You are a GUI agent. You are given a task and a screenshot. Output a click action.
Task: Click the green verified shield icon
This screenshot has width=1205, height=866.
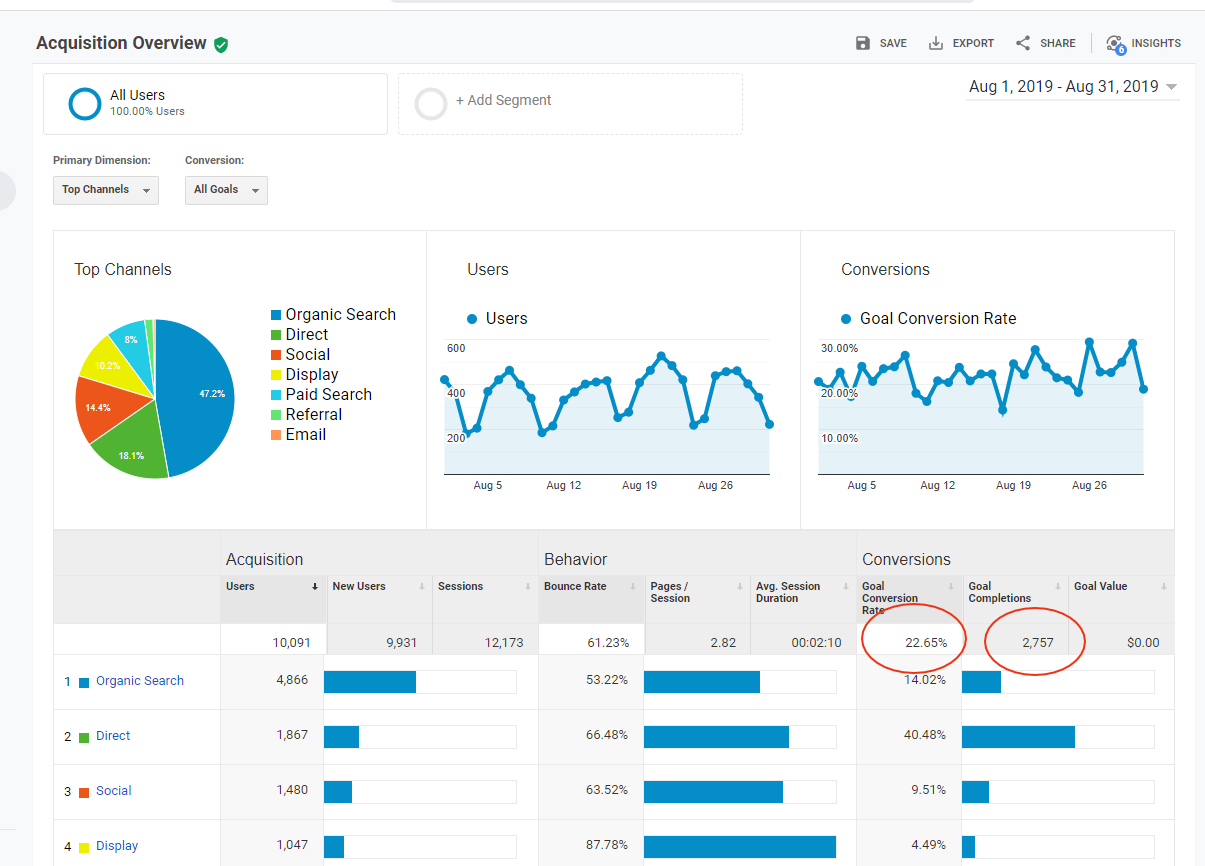(x=221, y=44)
